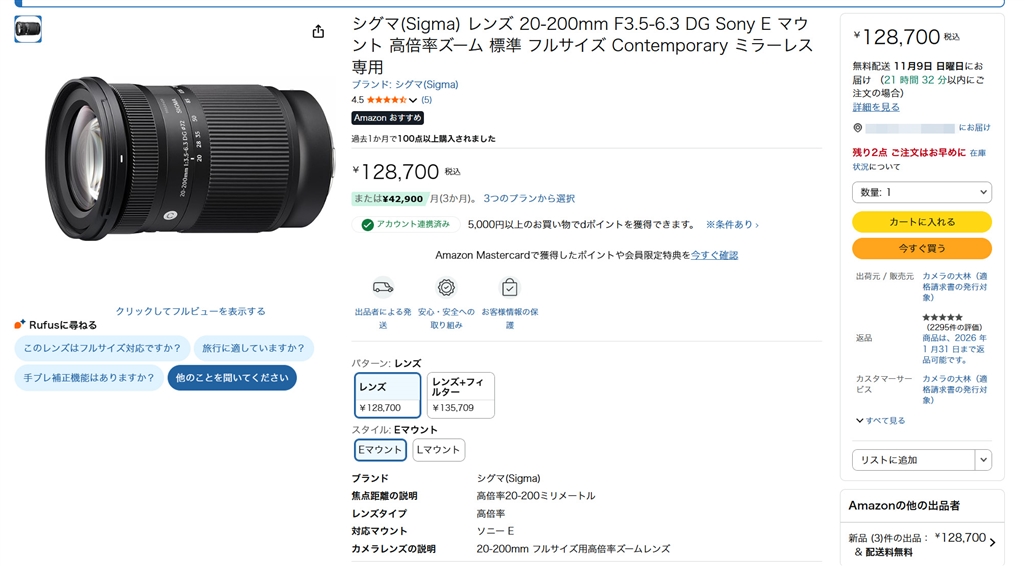Click the safety and security badge icon
This screenshot has width=1024, height=566.
coord(446,288)
